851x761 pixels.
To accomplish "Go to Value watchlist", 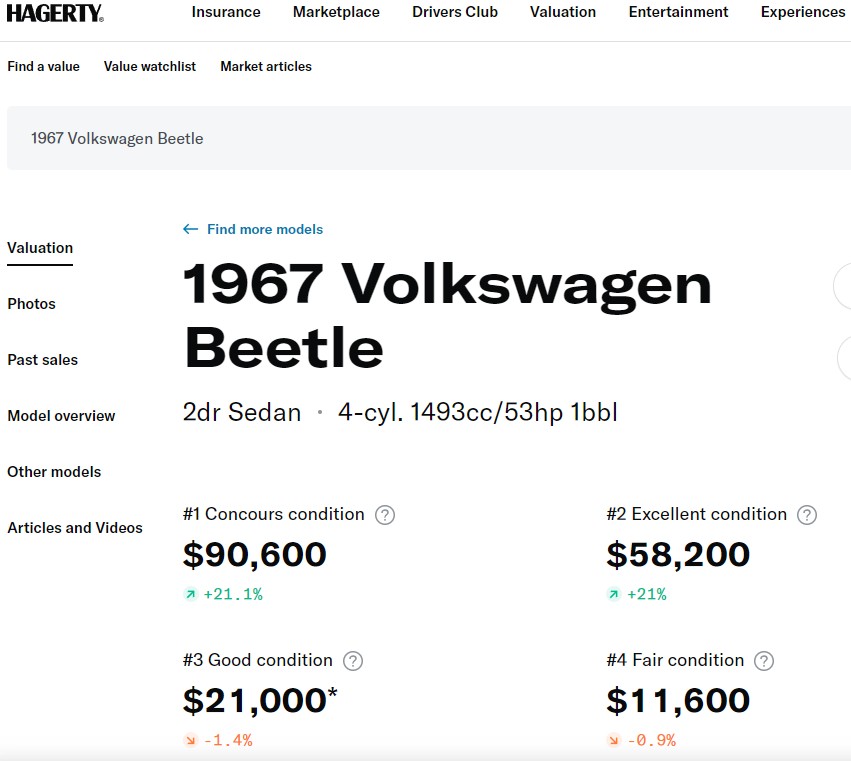I will tap(150, 66).
